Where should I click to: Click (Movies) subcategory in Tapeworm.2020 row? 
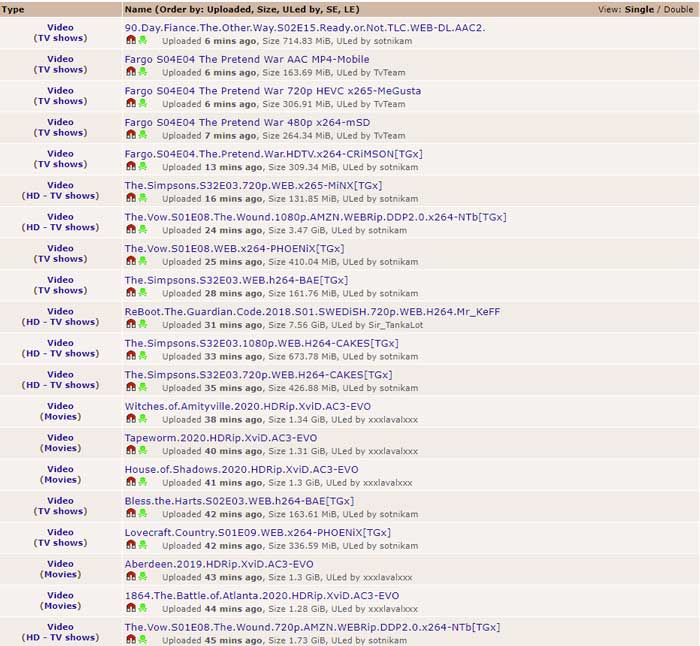60,448
